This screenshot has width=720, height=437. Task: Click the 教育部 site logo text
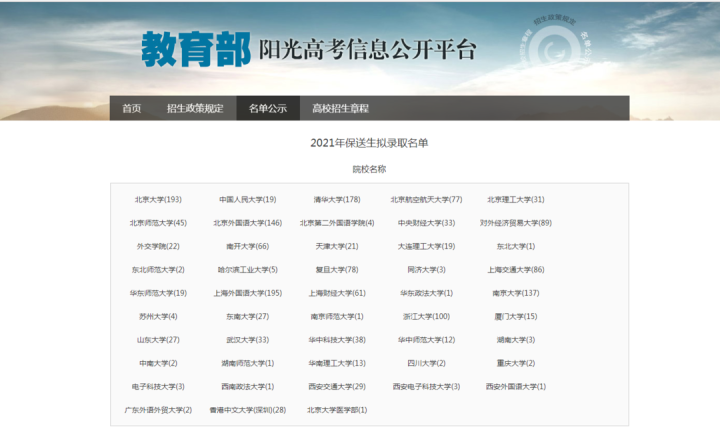pyautogui.click(x=196, y=49)
